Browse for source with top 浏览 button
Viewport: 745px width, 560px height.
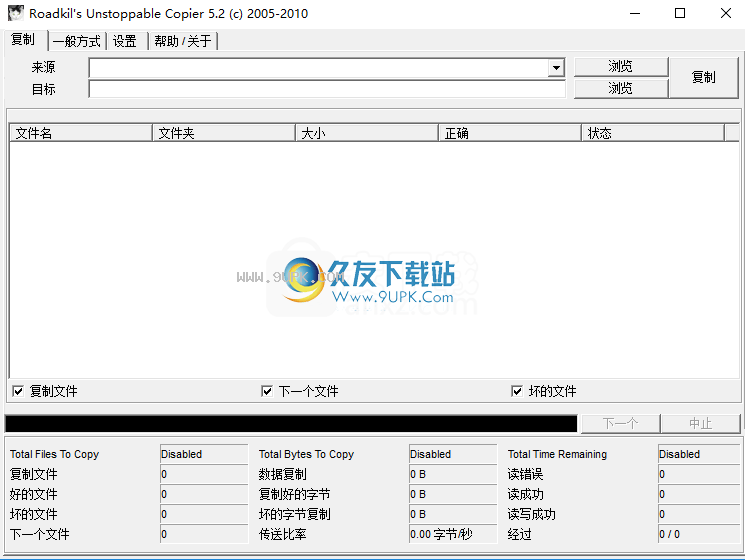[x=621, y=66]
